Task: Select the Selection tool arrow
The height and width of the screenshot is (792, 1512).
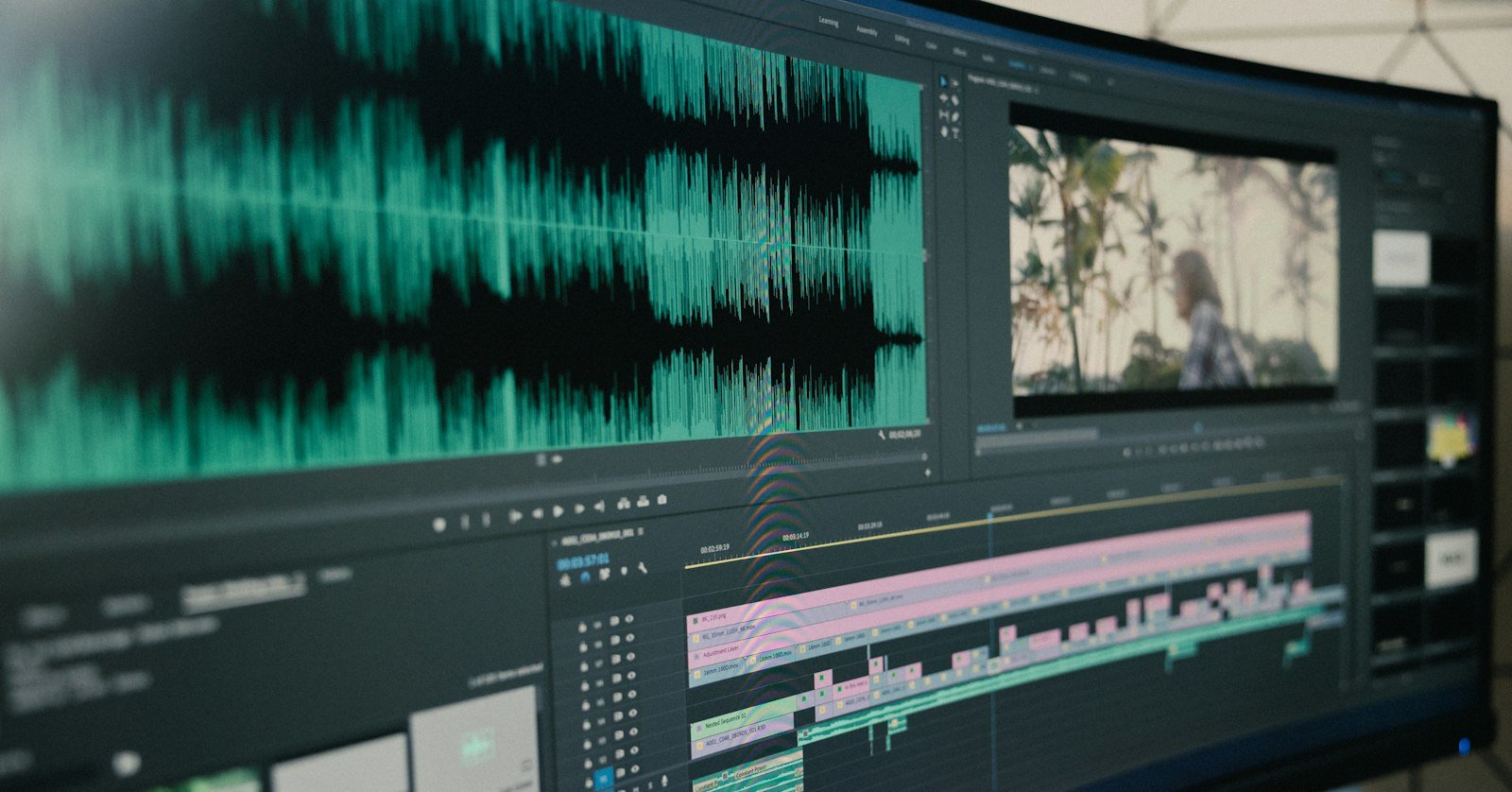Action: tap(943, 81)
